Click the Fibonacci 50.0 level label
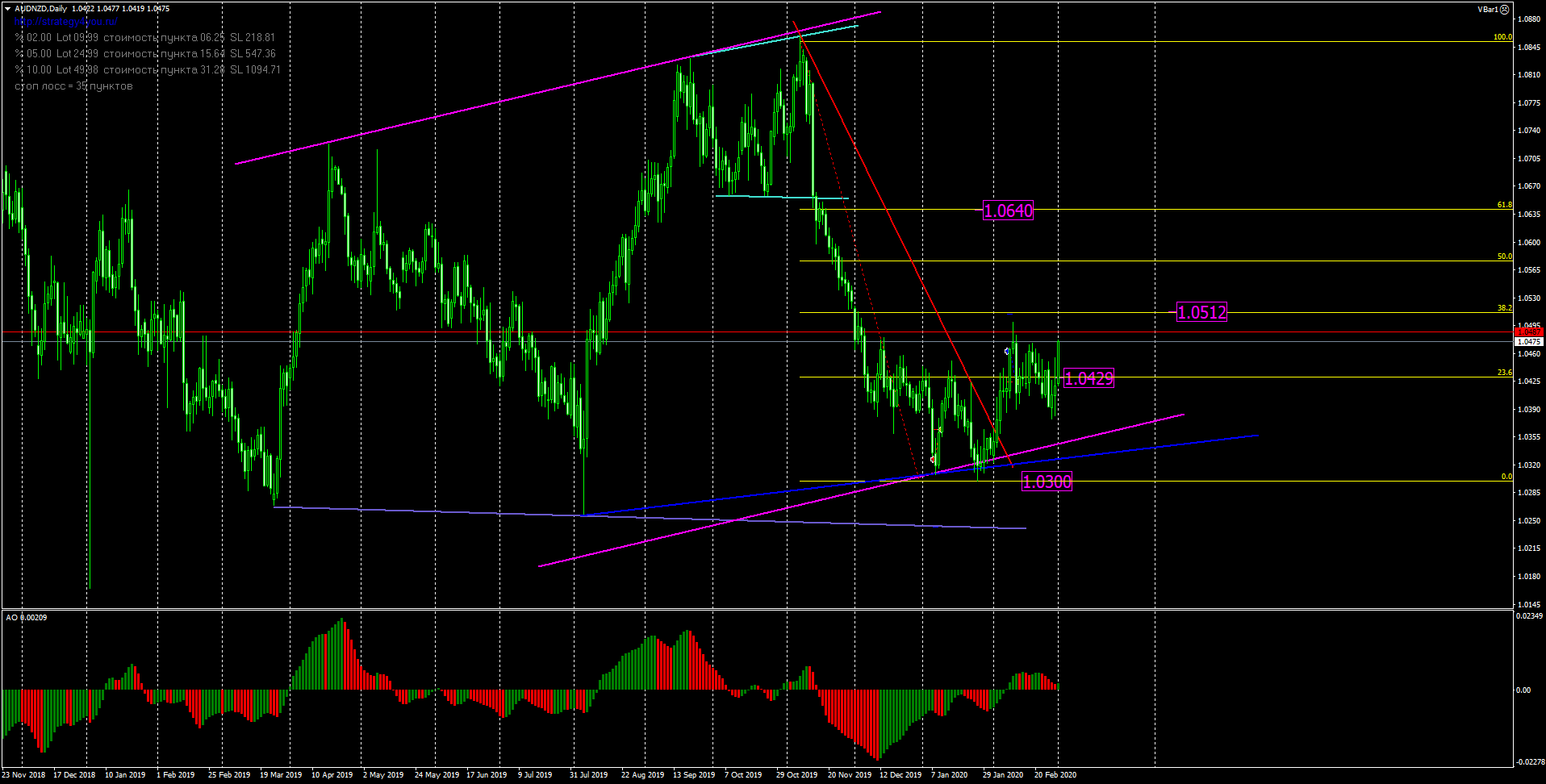The width and height of the screenshot is (1546, 784). [1504, 256]
